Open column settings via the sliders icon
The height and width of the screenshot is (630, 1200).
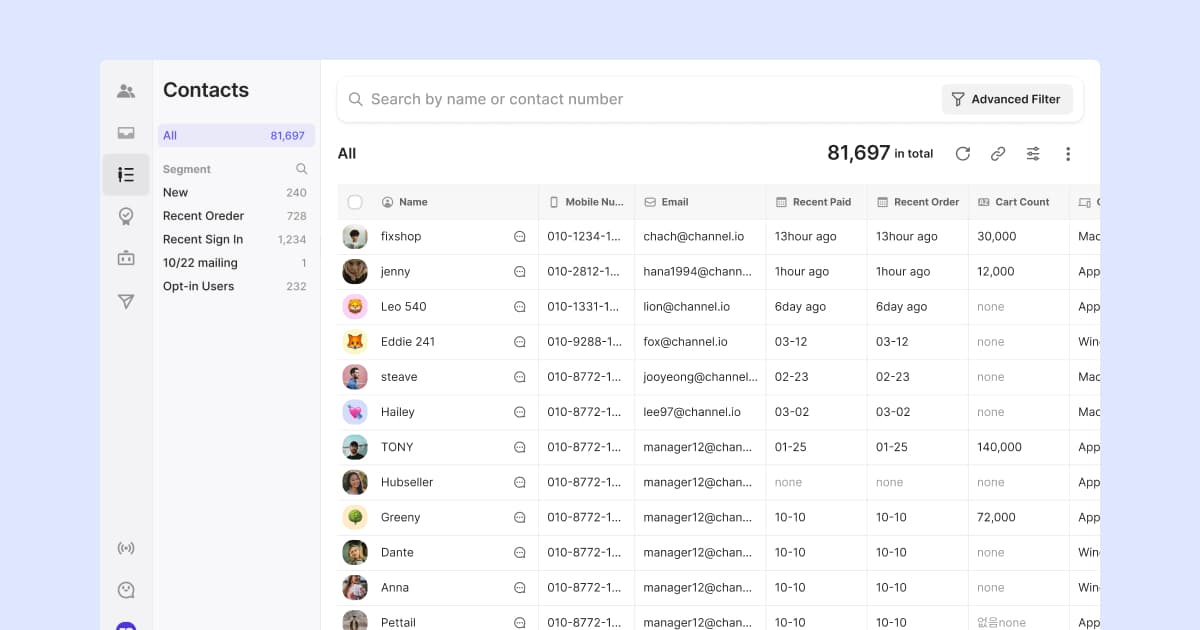coord(1032,154)
